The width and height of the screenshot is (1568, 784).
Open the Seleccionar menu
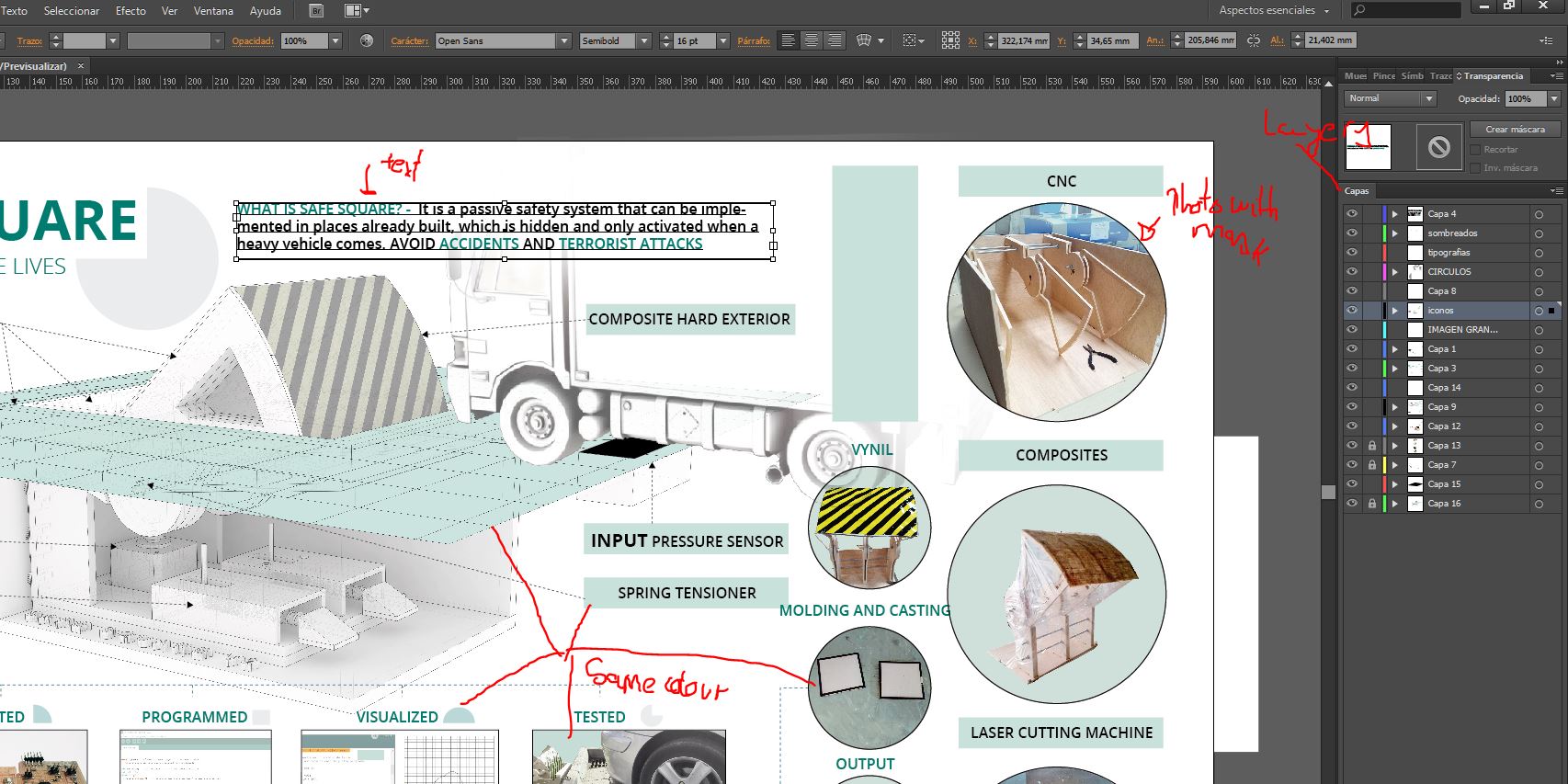click(71, 11)
